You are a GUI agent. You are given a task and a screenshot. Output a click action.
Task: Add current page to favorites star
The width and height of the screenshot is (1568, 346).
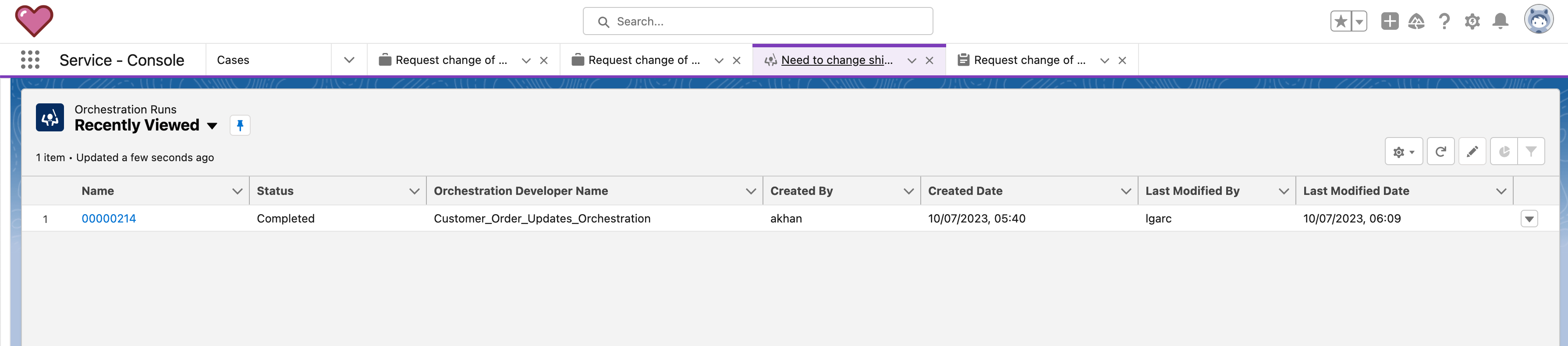point(1341,21)
